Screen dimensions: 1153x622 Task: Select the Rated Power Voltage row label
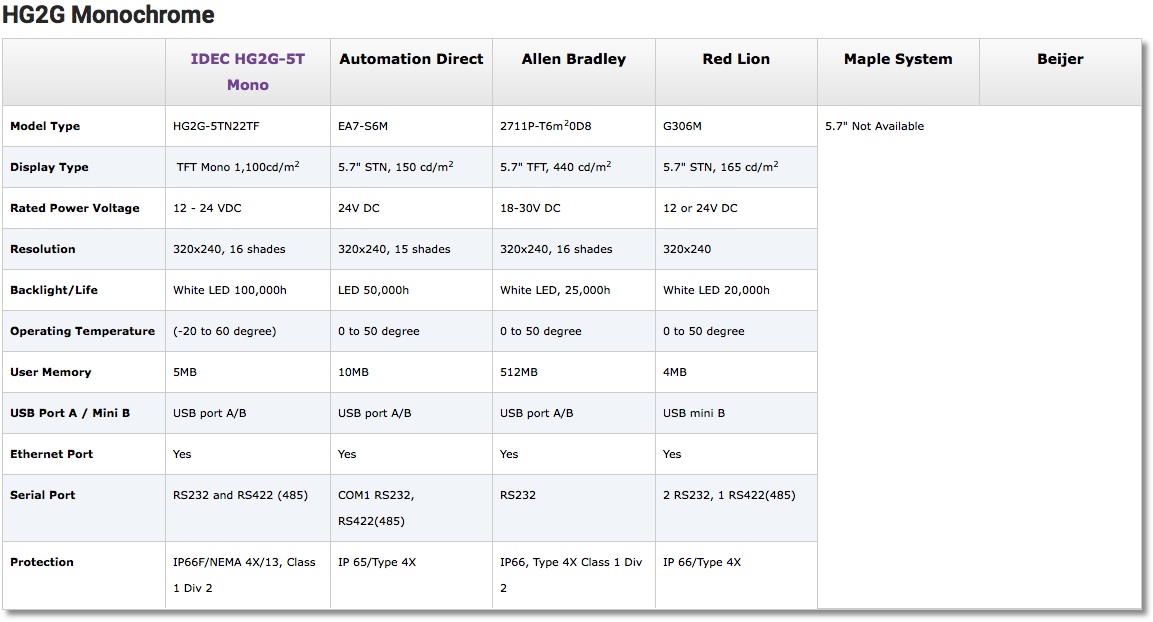[74, 208]
